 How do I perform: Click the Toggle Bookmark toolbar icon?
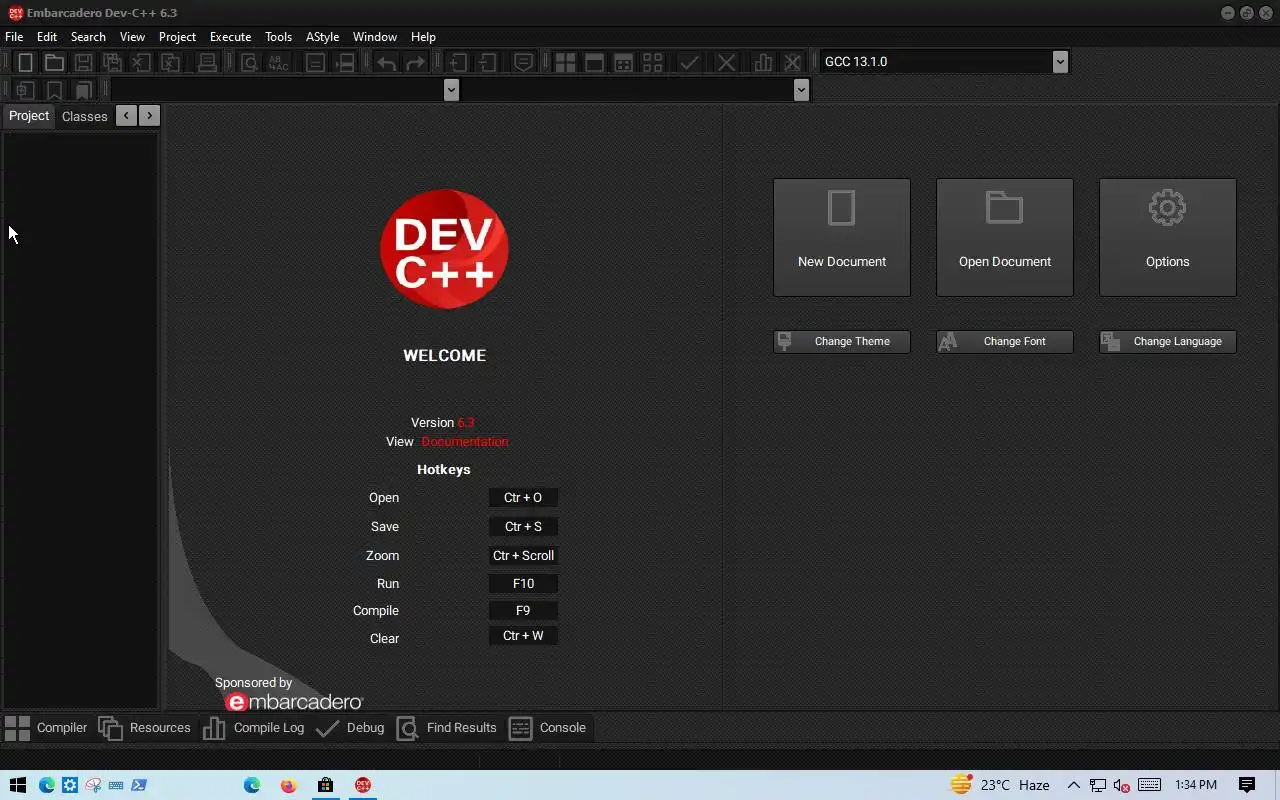pos(54,90)
